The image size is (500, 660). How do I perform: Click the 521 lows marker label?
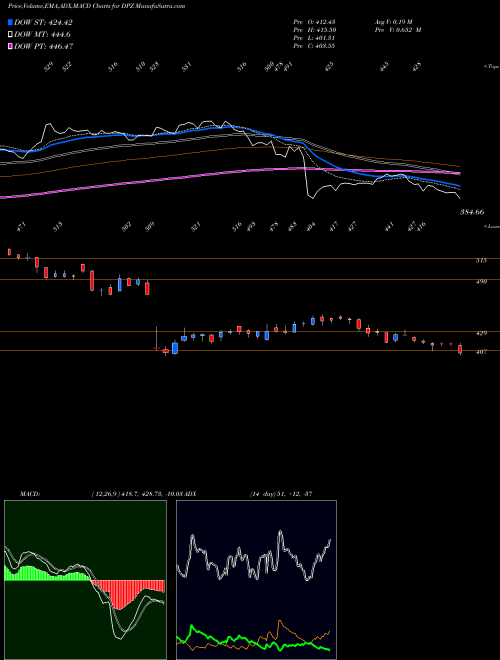[x=196, y=227]
